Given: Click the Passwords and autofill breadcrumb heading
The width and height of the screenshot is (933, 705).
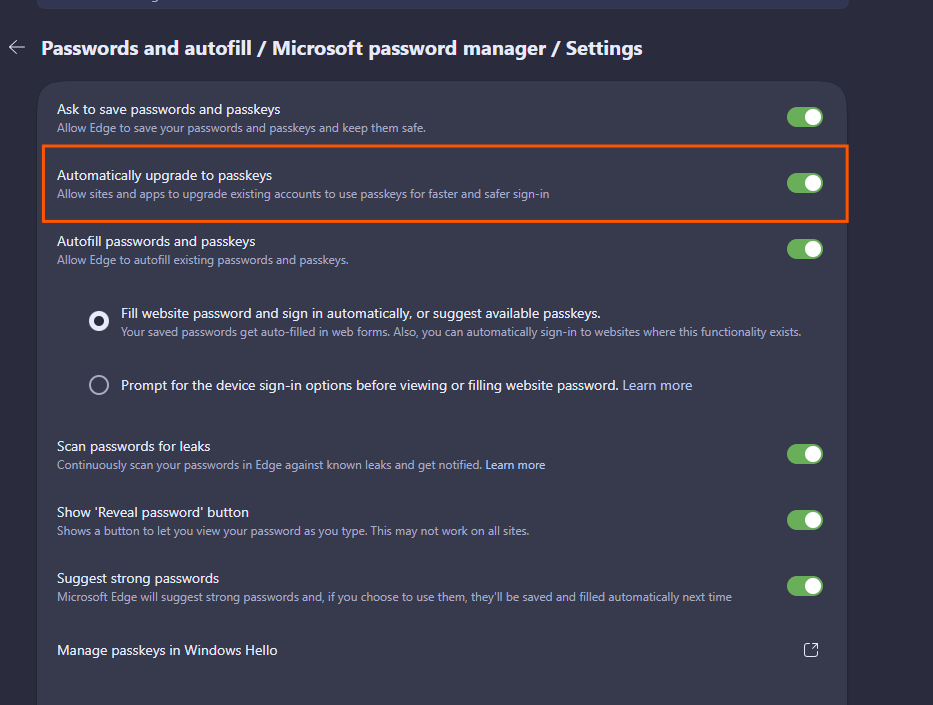Looking at the screenshot, I should click(x=146, y=48).
